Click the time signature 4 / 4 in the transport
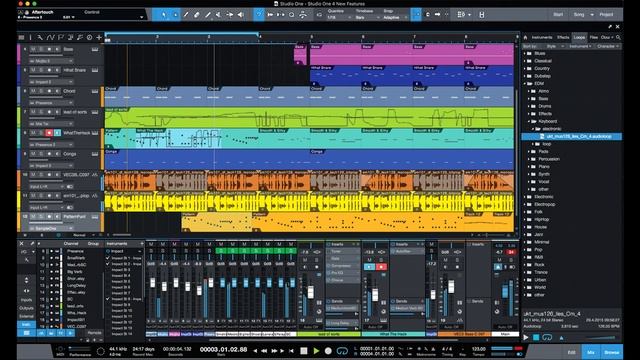 click(447, 349)
